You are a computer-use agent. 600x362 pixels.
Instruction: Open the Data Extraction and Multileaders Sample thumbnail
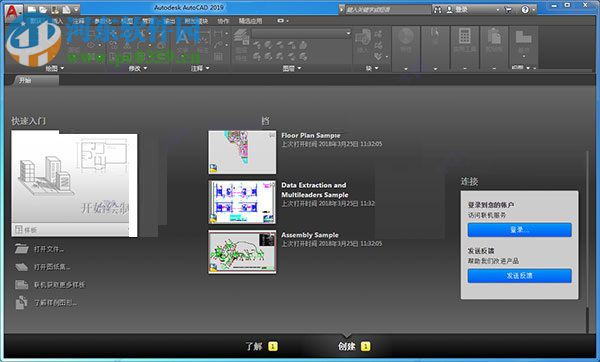coord(242,202)
